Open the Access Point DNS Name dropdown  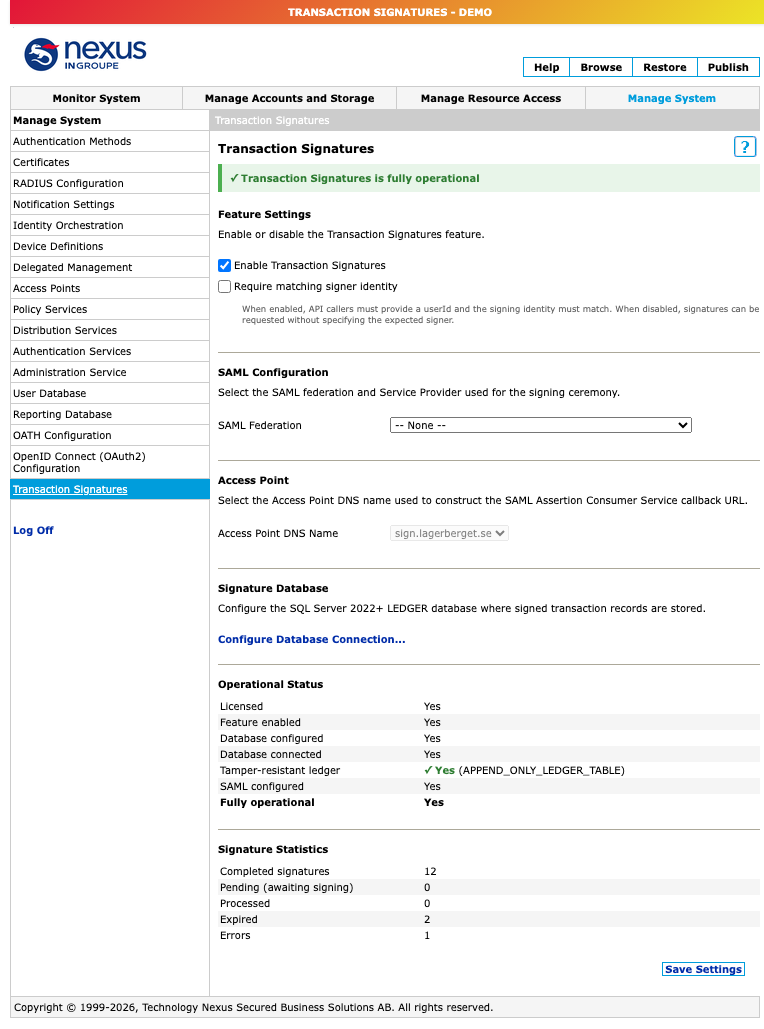(x=449, y=534)
